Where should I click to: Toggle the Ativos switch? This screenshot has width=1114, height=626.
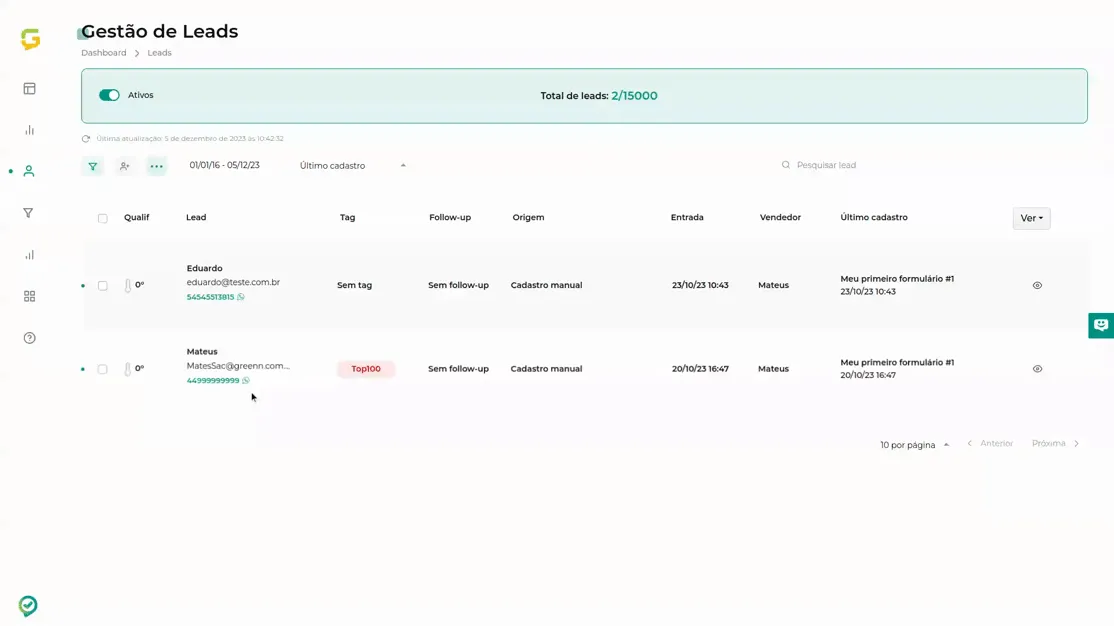coord(109,95)
